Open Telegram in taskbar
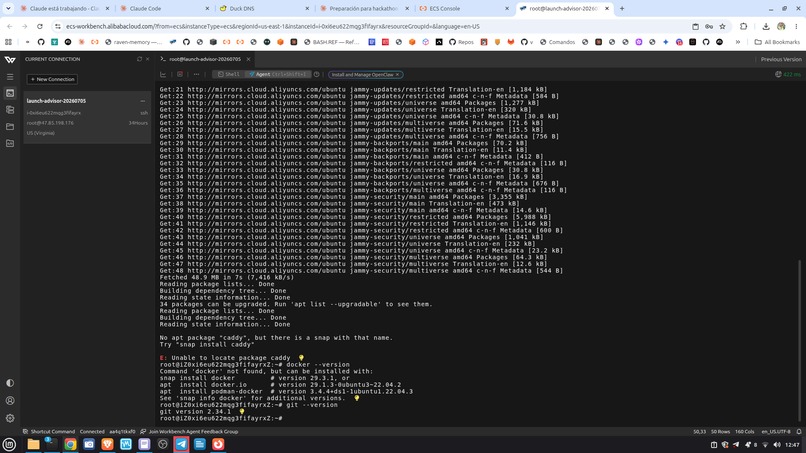The width and height of the screenshot is (806, 453). (181, 444)
